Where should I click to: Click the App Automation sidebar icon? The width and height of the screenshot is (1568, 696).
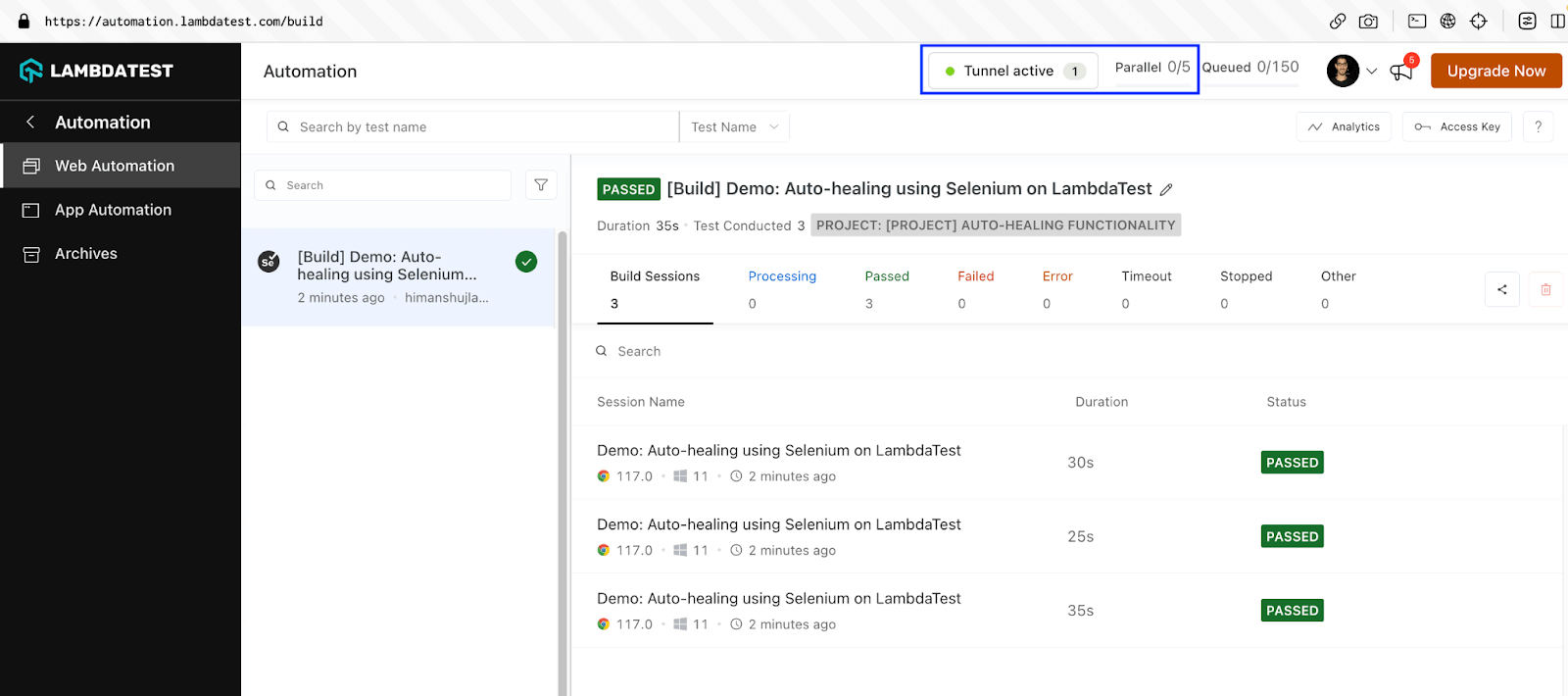[x=31, y=210]
